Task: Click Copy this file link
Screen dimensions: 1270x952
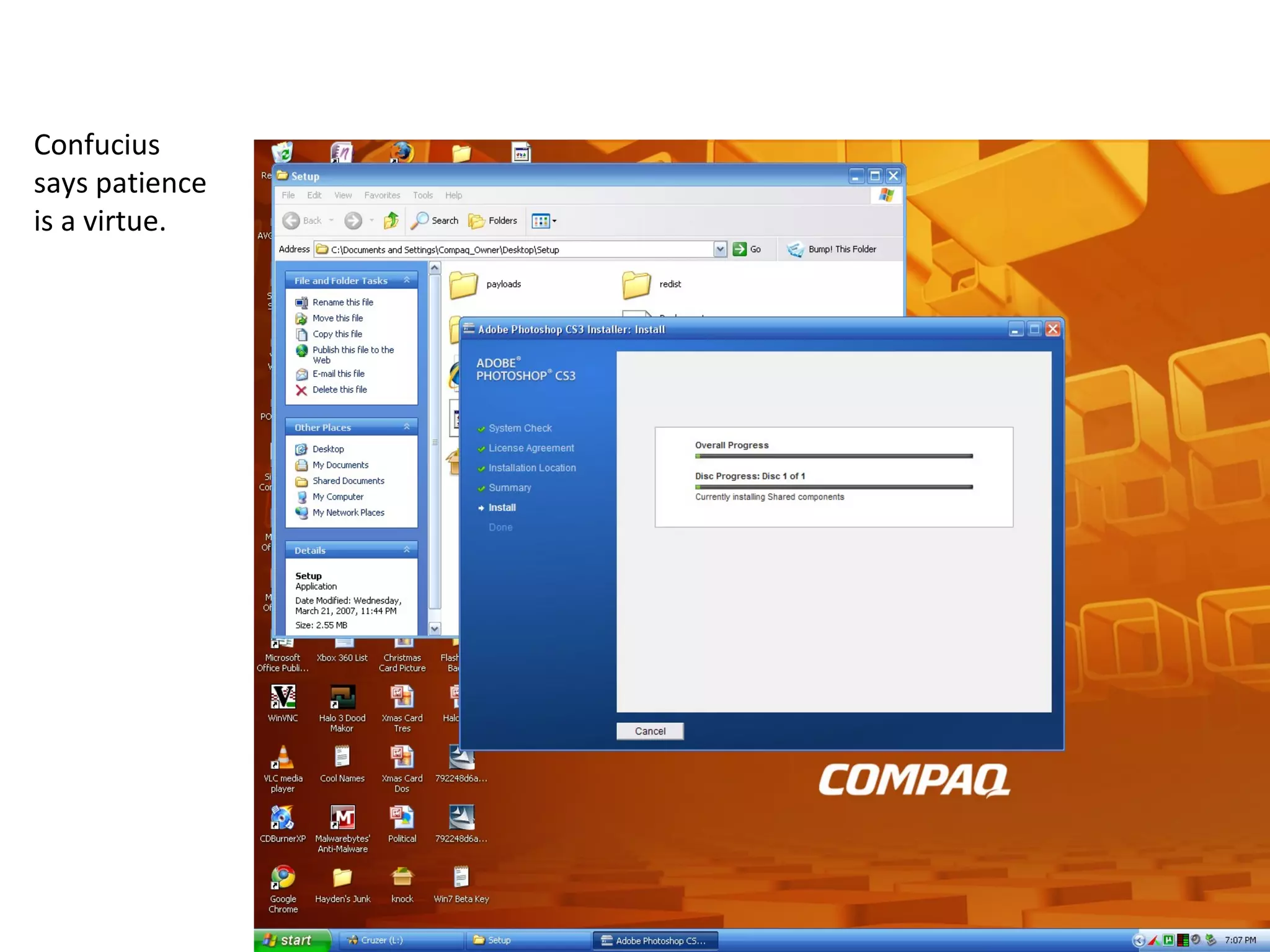Action: pyautogui.click(x=337, y=334)
